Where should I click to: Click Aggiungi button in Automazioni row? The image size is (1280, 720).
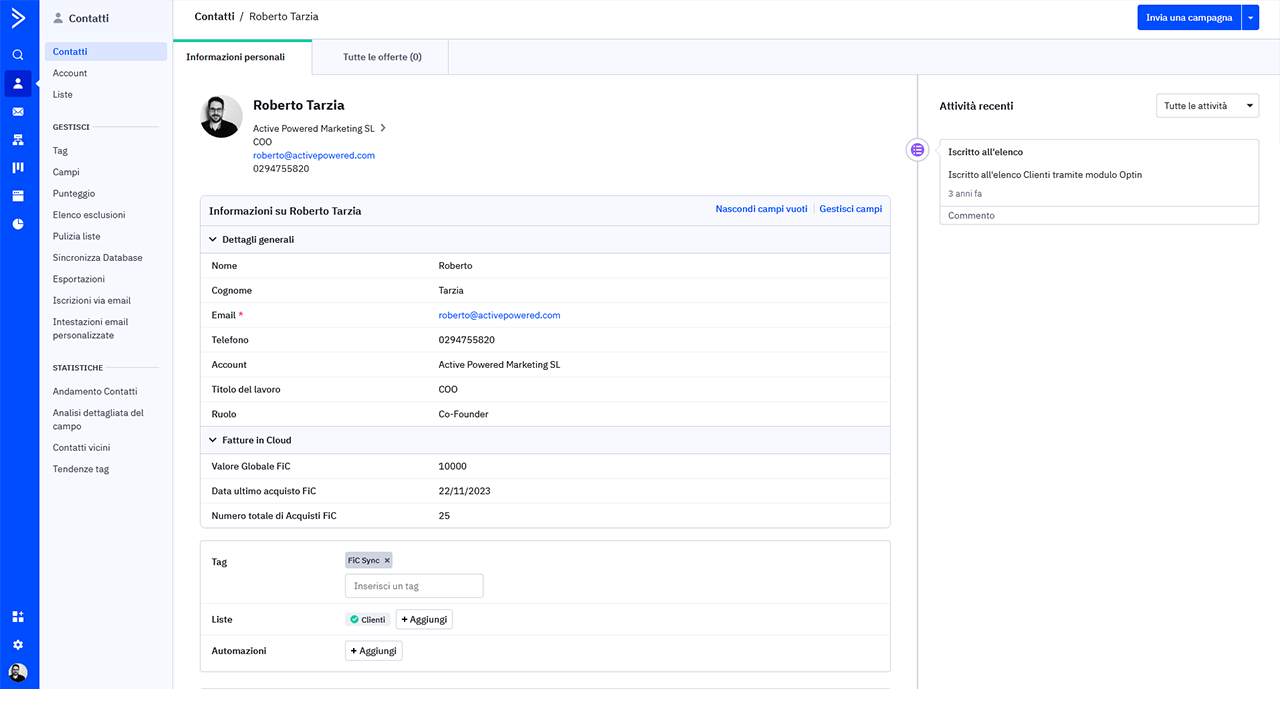[x=373, y=651]
